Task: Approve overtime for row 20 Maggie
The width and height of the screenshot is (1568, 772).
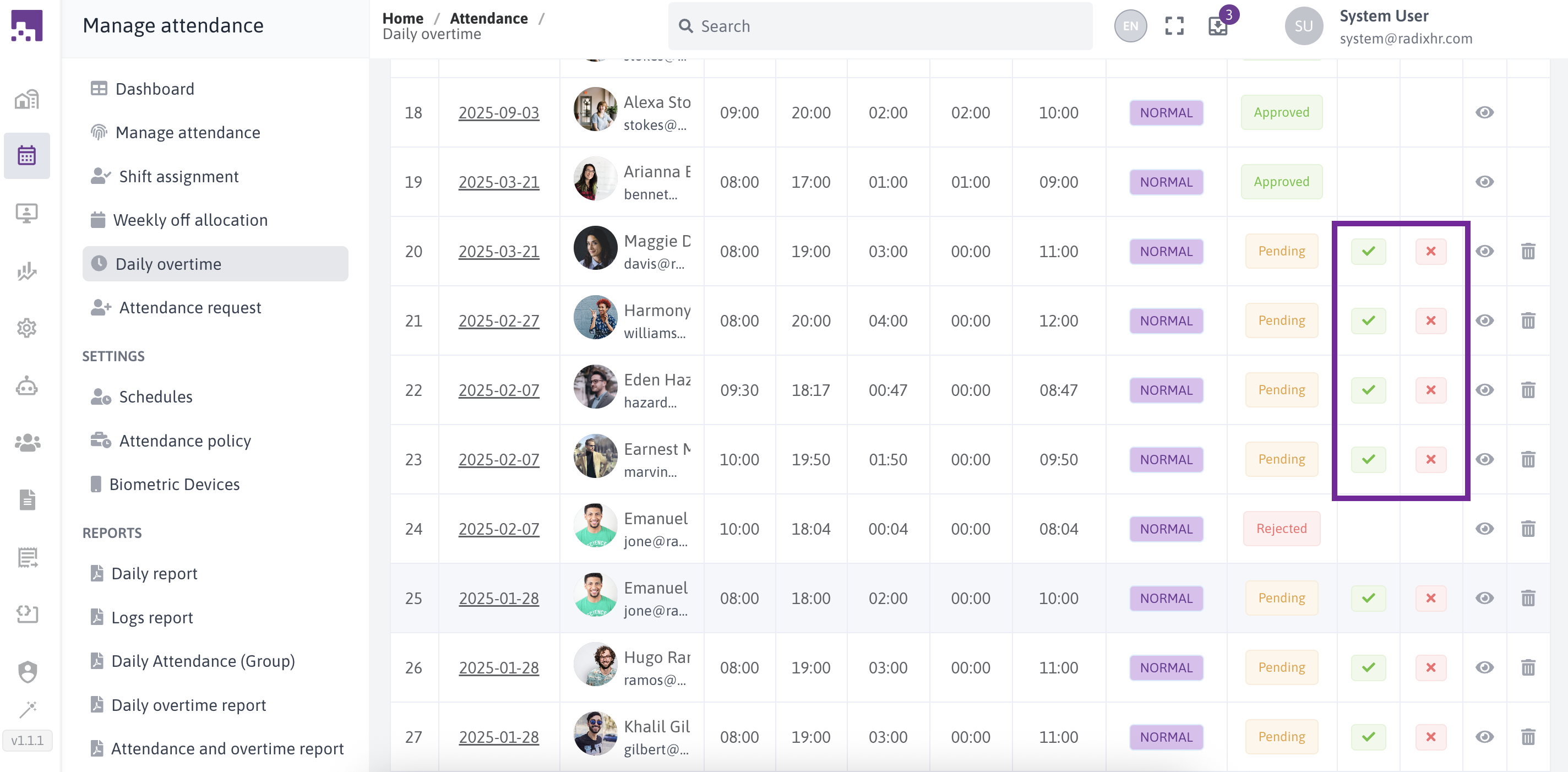Action: [1368, 252]
